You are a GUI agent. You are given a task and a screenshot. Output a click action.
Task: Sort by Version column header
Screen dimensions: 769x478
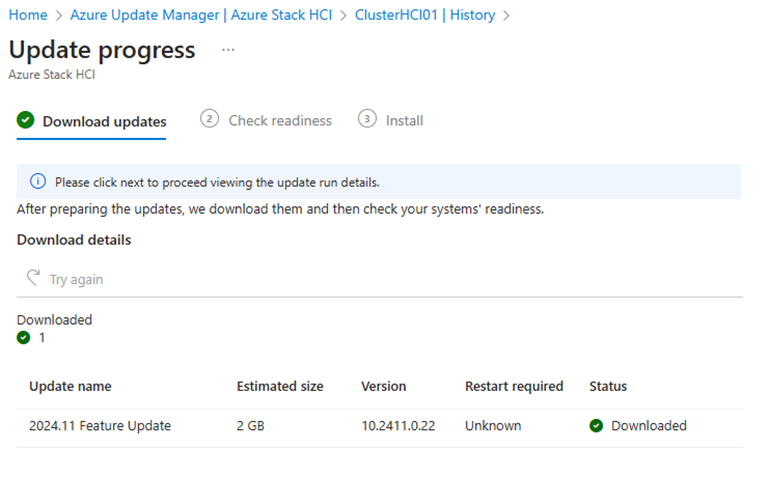384,386
